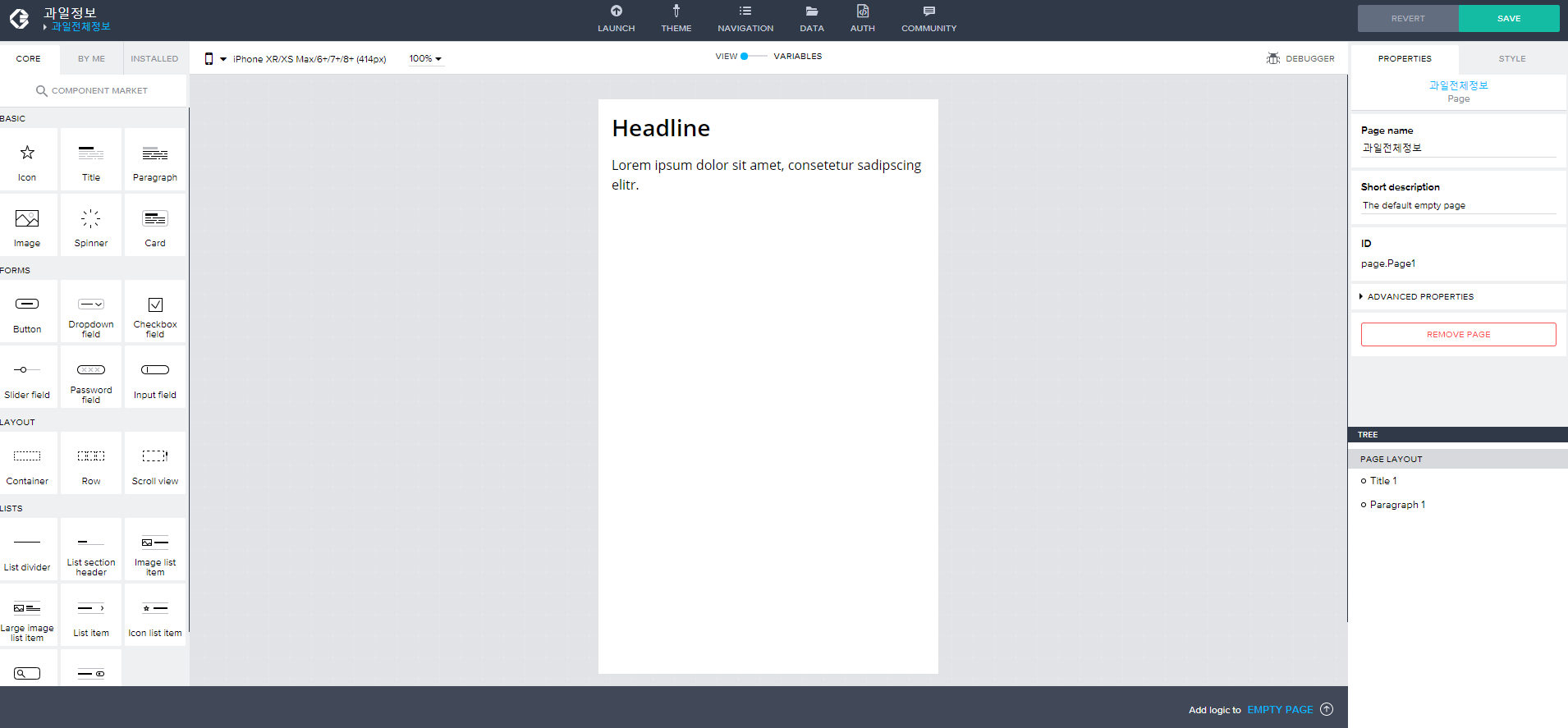Image resolution: width=1568 pixels, height=728 pixels.
Task: Click the page.Page1 ID value
Action: tap(1388, 264)
